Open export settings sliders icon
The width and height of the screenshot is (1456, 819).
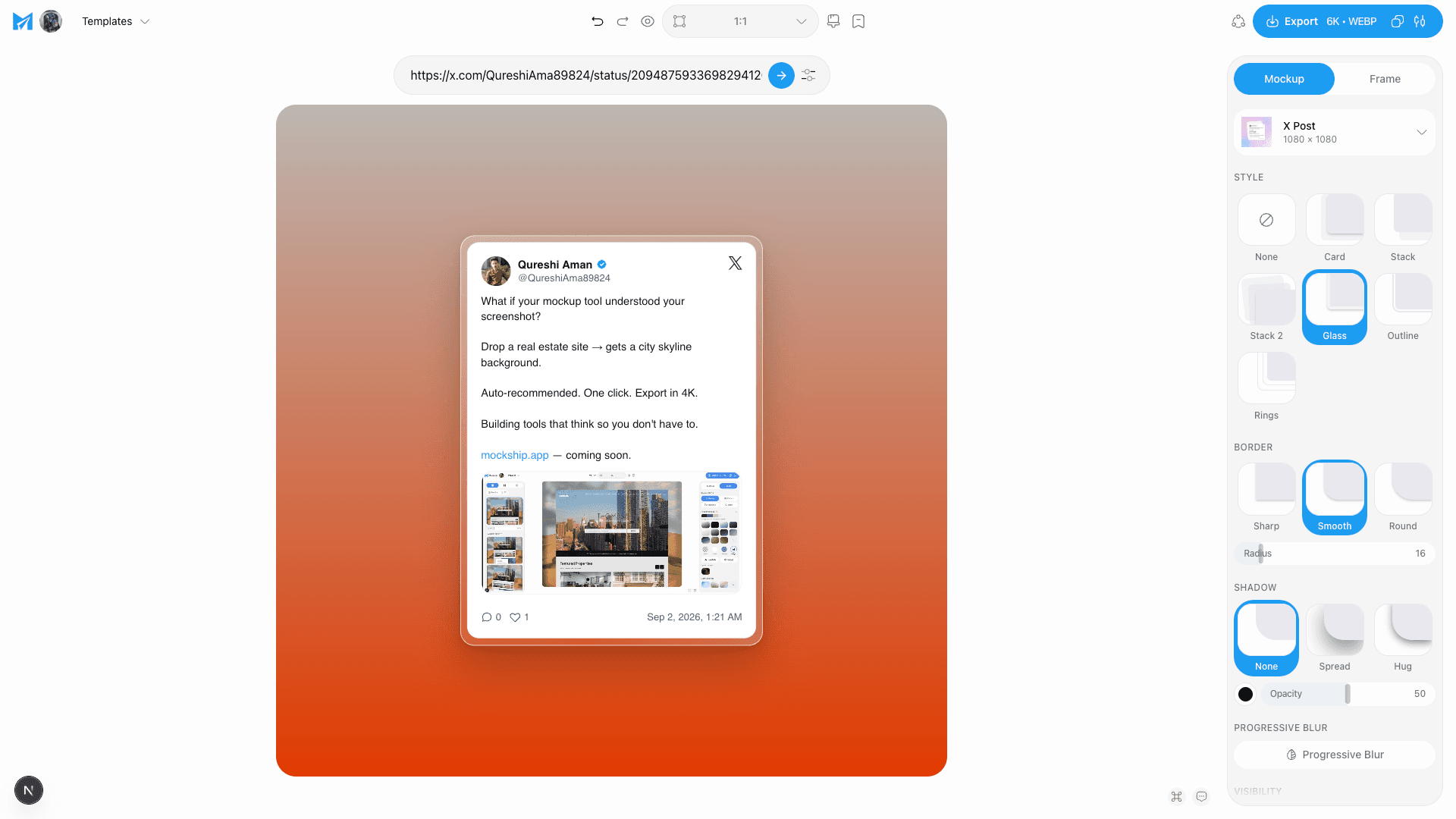click(x=1420, y=21)
